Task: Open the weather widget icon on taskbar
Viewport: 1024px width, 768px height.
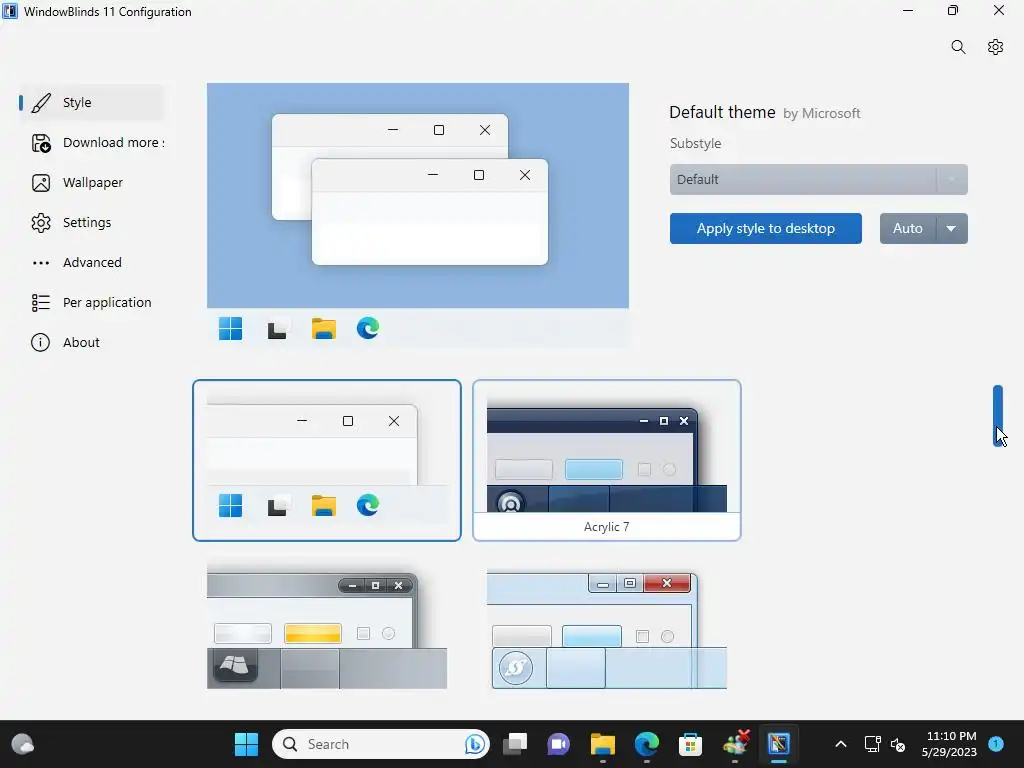Action: pos(23,744)
